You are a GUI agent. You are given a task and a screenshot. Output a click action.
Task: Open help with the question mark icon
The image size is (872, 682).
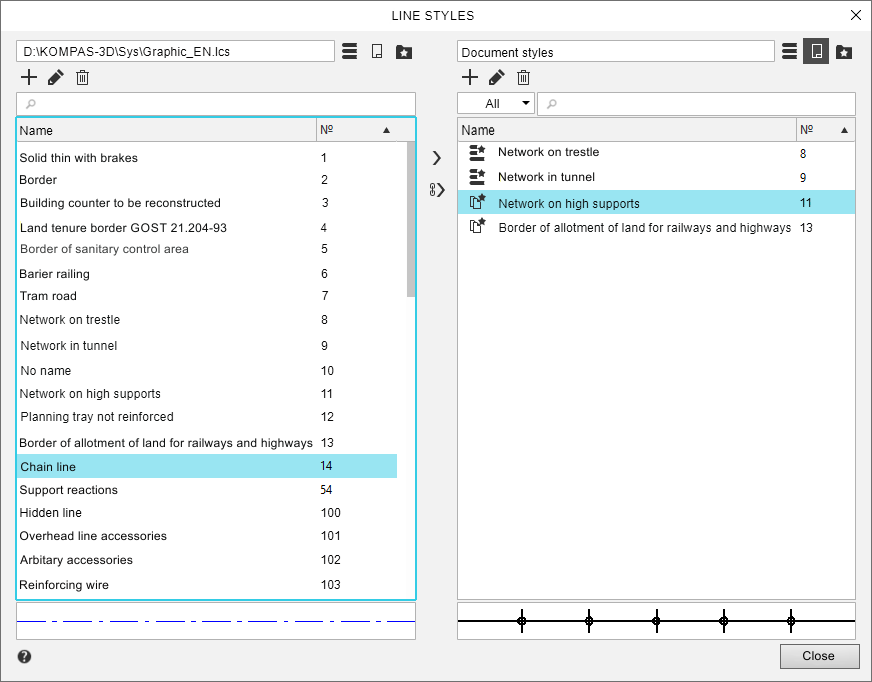(x=24, y=657)
